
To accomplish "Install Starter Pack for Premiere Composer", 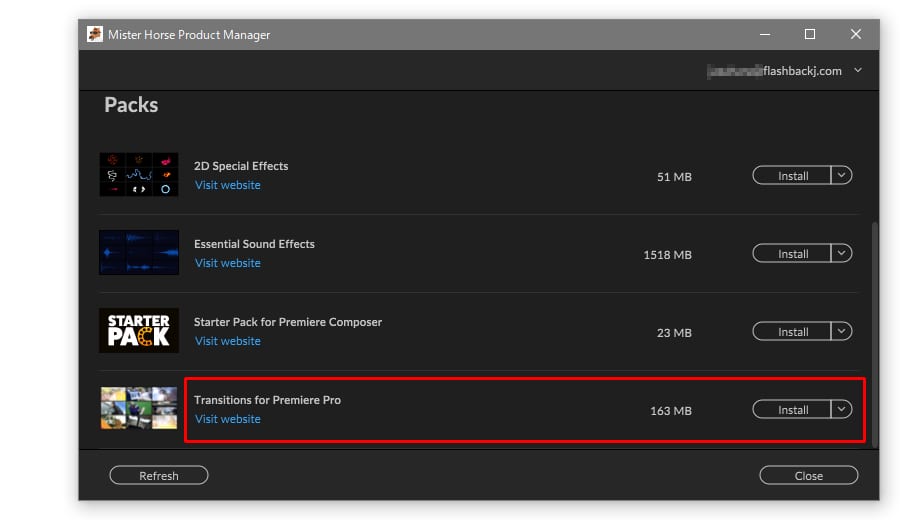I will pyautogui.click(x=792, y=332).
